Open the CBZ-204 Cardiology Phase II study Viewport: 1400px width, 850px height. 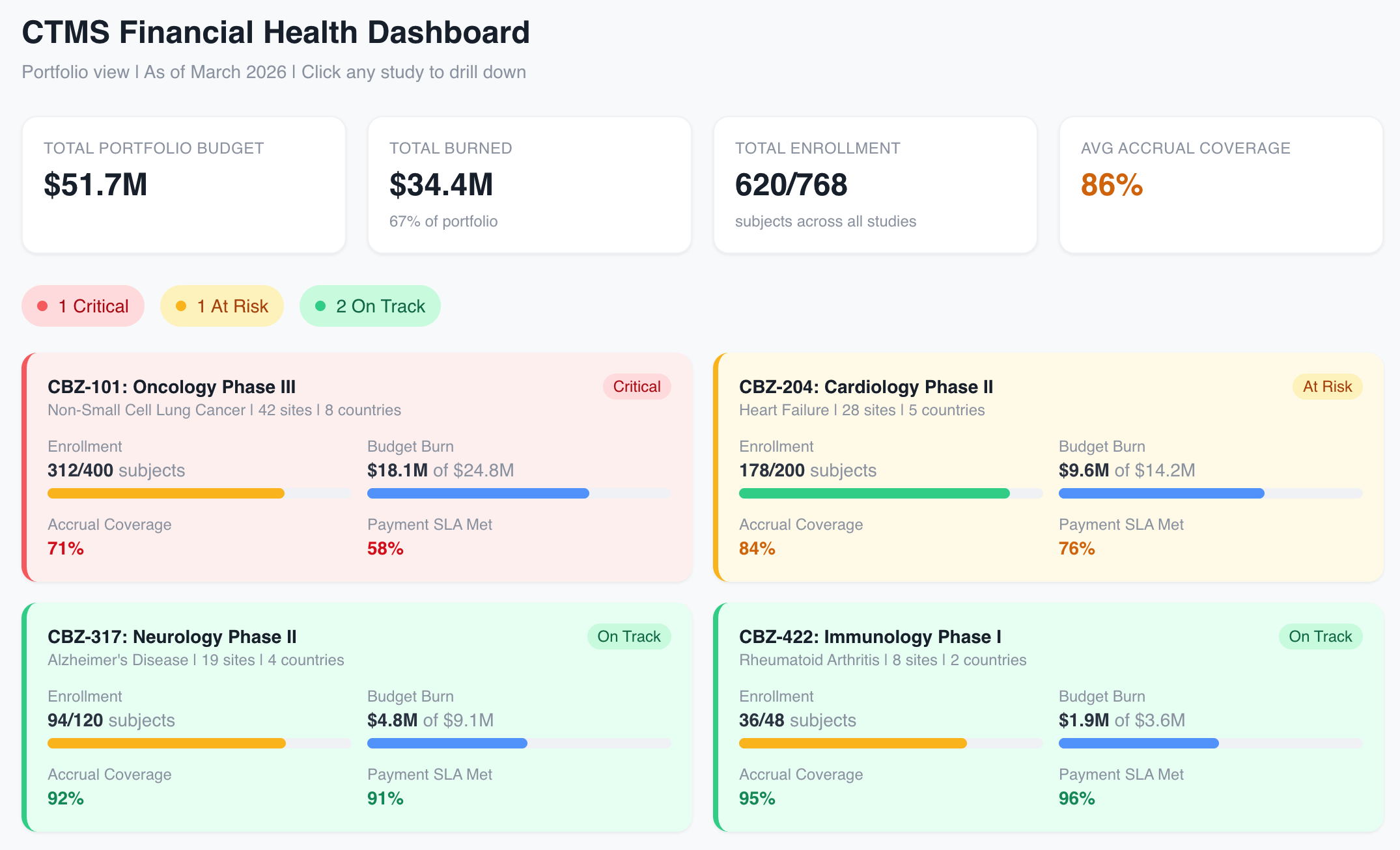tap(865, 387)
